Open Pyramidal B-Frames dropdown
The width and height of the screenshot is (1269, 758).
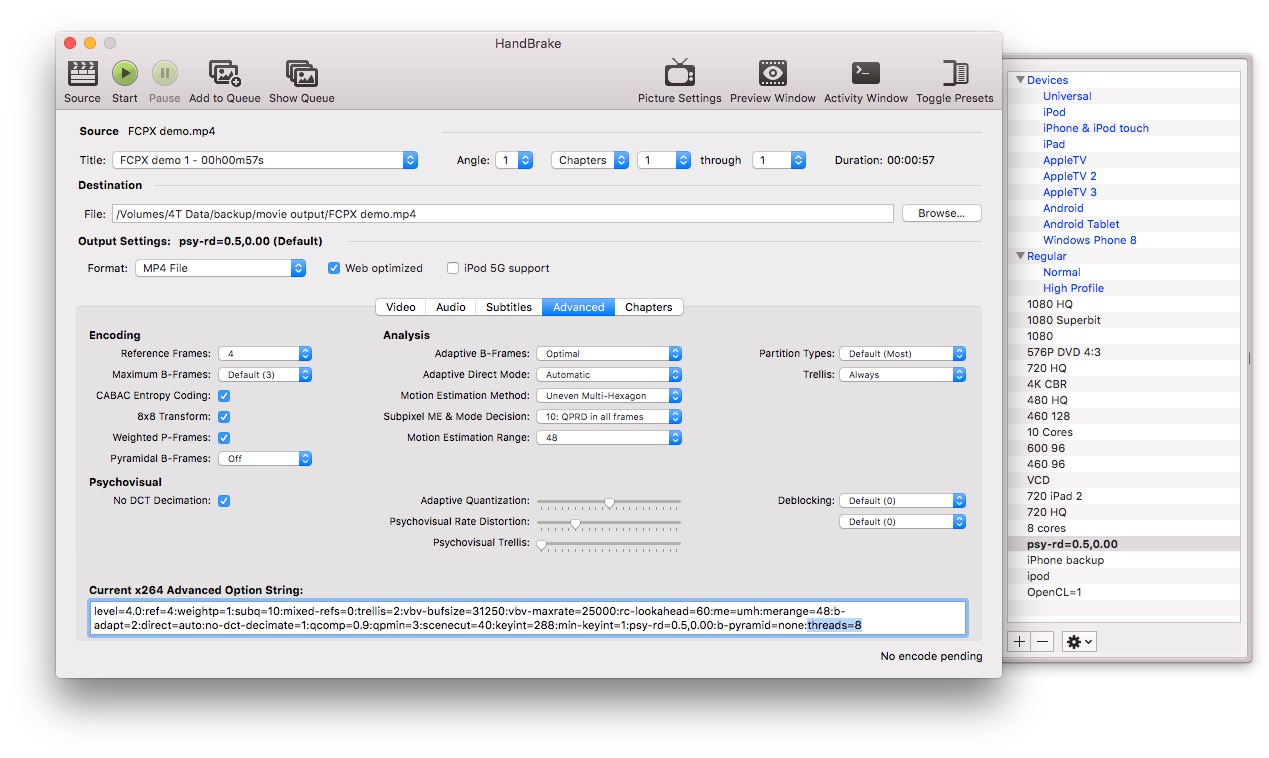coord(265,459)
